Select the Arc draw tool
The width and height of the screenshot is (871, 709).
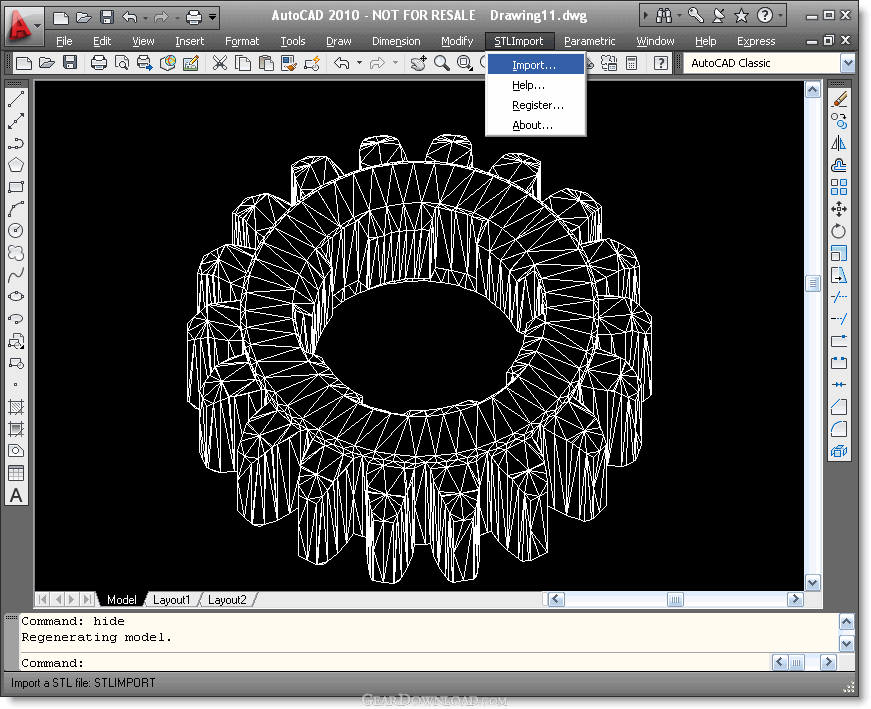pyautogui.click(x=16, y=209)
